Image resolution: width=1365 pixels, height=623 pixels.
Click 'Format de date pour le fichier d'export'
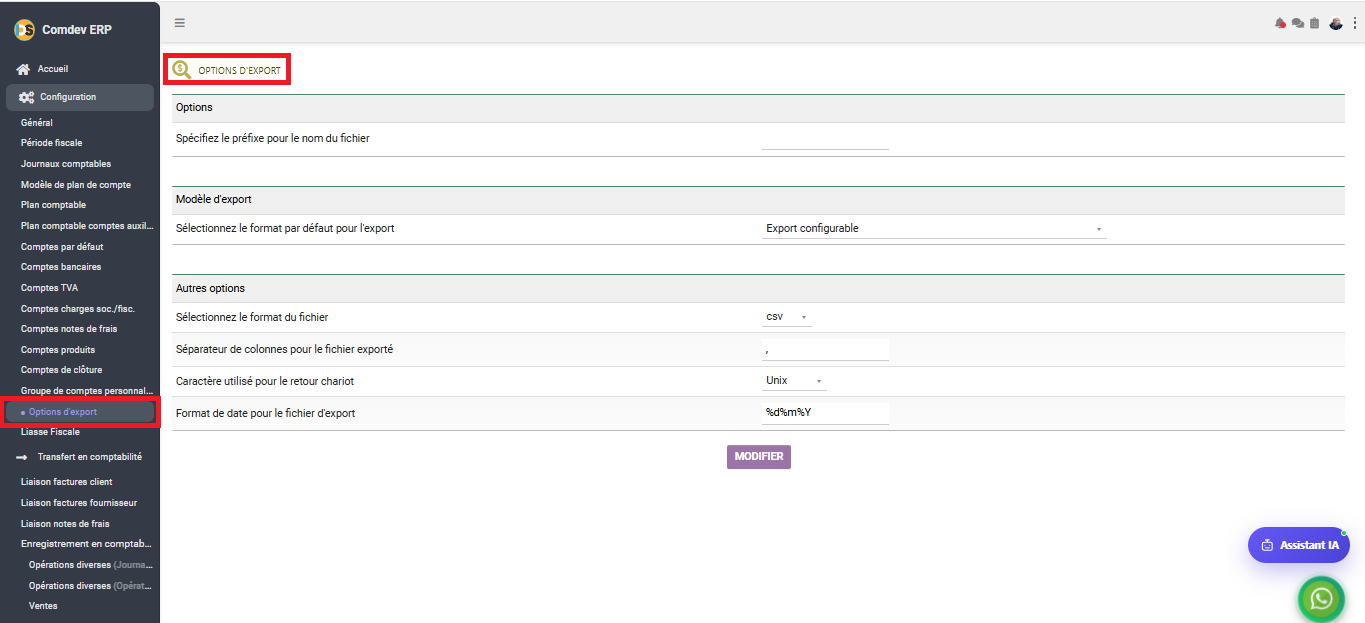point(266,413)
